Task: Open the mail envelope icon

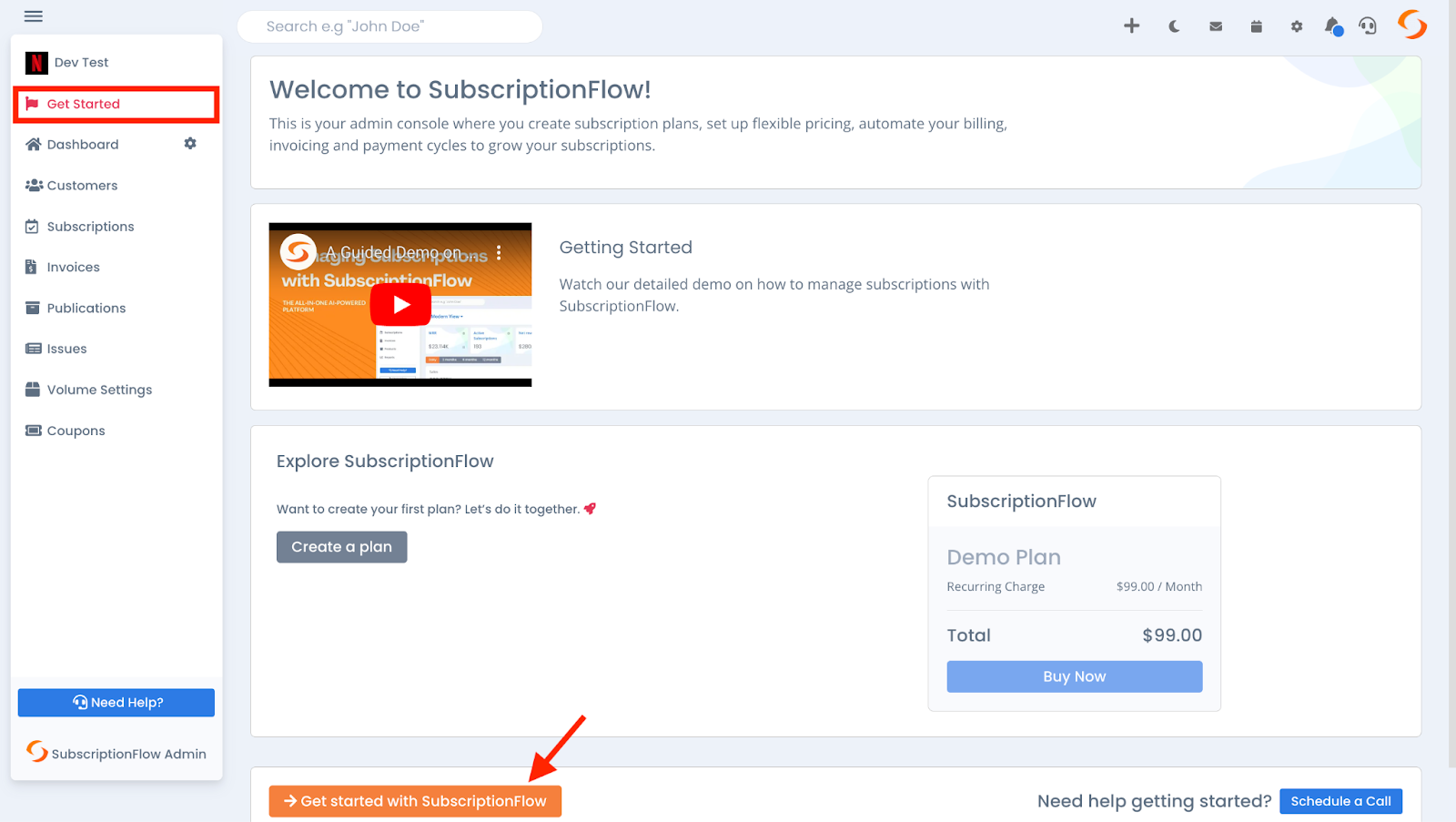Action: click(x=1216, y=26)
